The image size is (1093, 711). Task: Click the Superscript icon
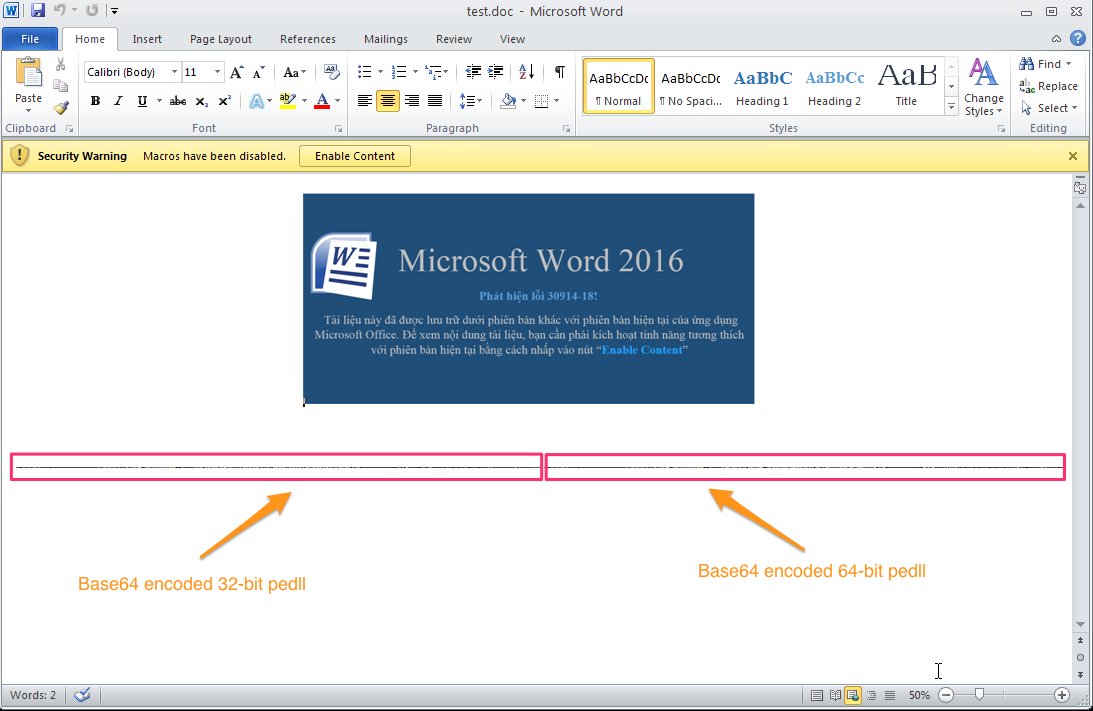(x=224, y=101)
